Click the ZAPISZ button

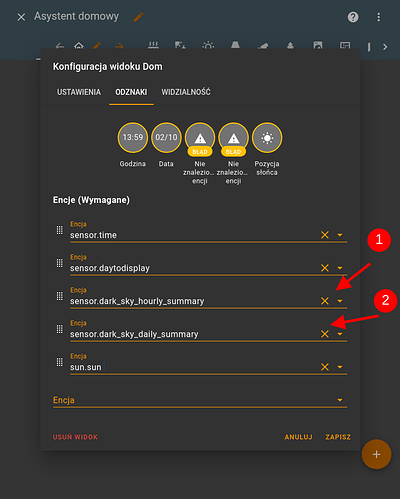338,437
